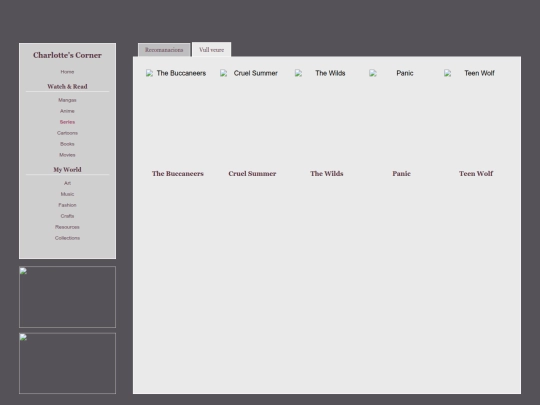Switch to the Recomanacions tab

[164, 50]
